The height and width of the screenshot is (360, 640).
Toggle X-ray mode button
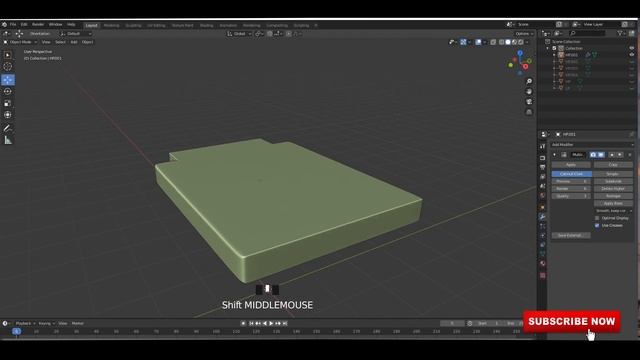493,42
